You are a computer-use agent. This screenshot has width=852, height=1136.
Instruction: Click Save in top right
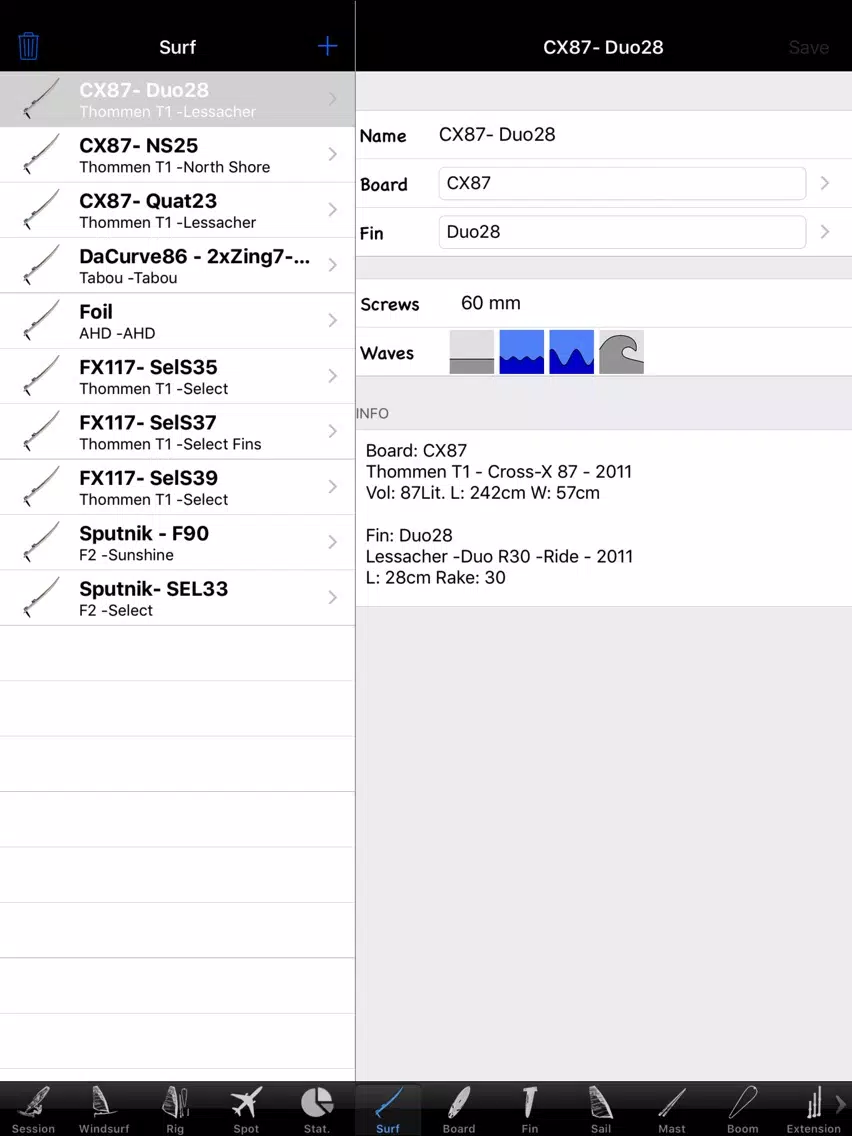809,47
